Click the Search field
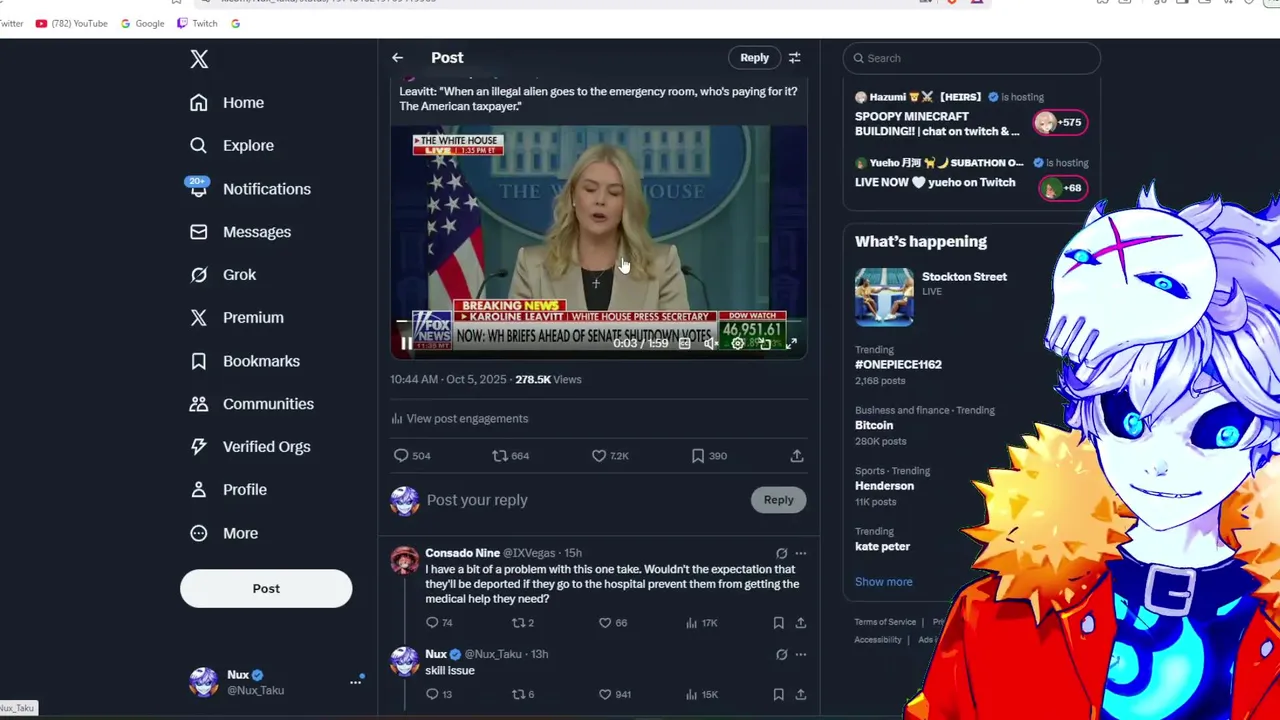The width and height of the screenshot is (1280, 720). [x=971, y=58]
